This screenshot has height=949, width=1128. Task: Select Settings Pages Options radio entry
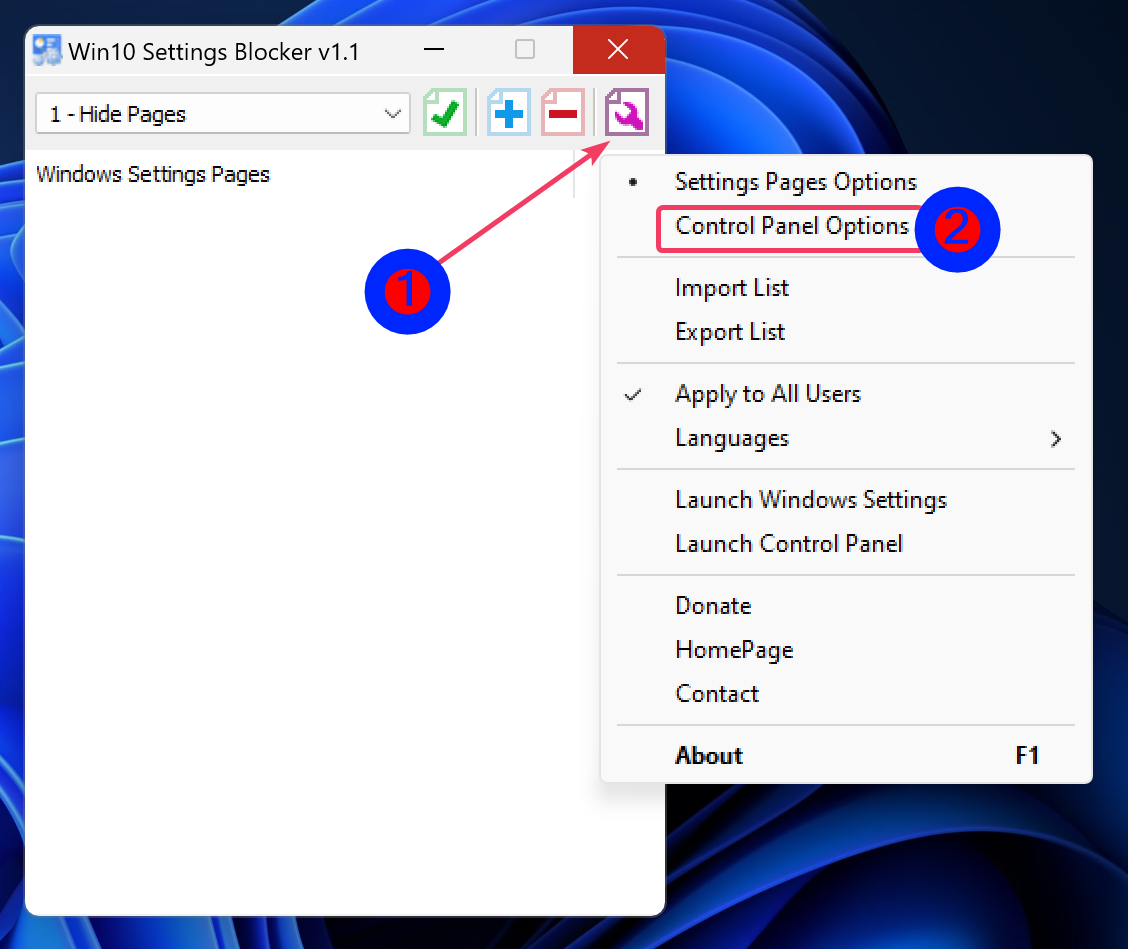(846, 182)
